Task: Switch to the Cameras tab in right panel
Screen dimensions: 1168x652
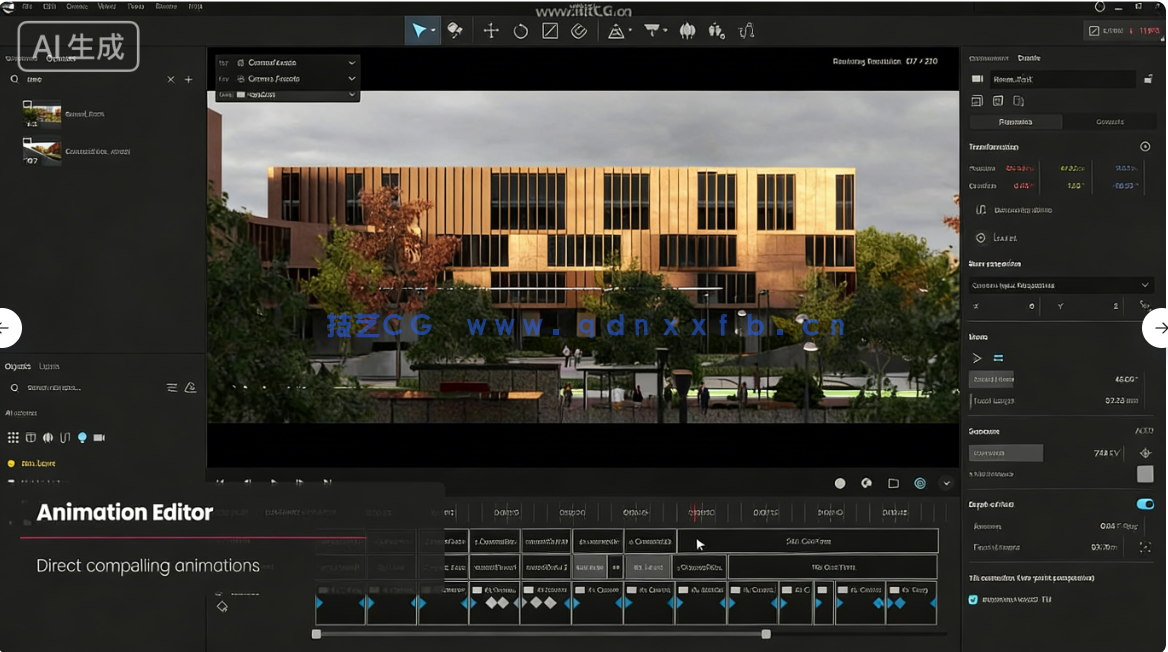Action: [1110, 121]
